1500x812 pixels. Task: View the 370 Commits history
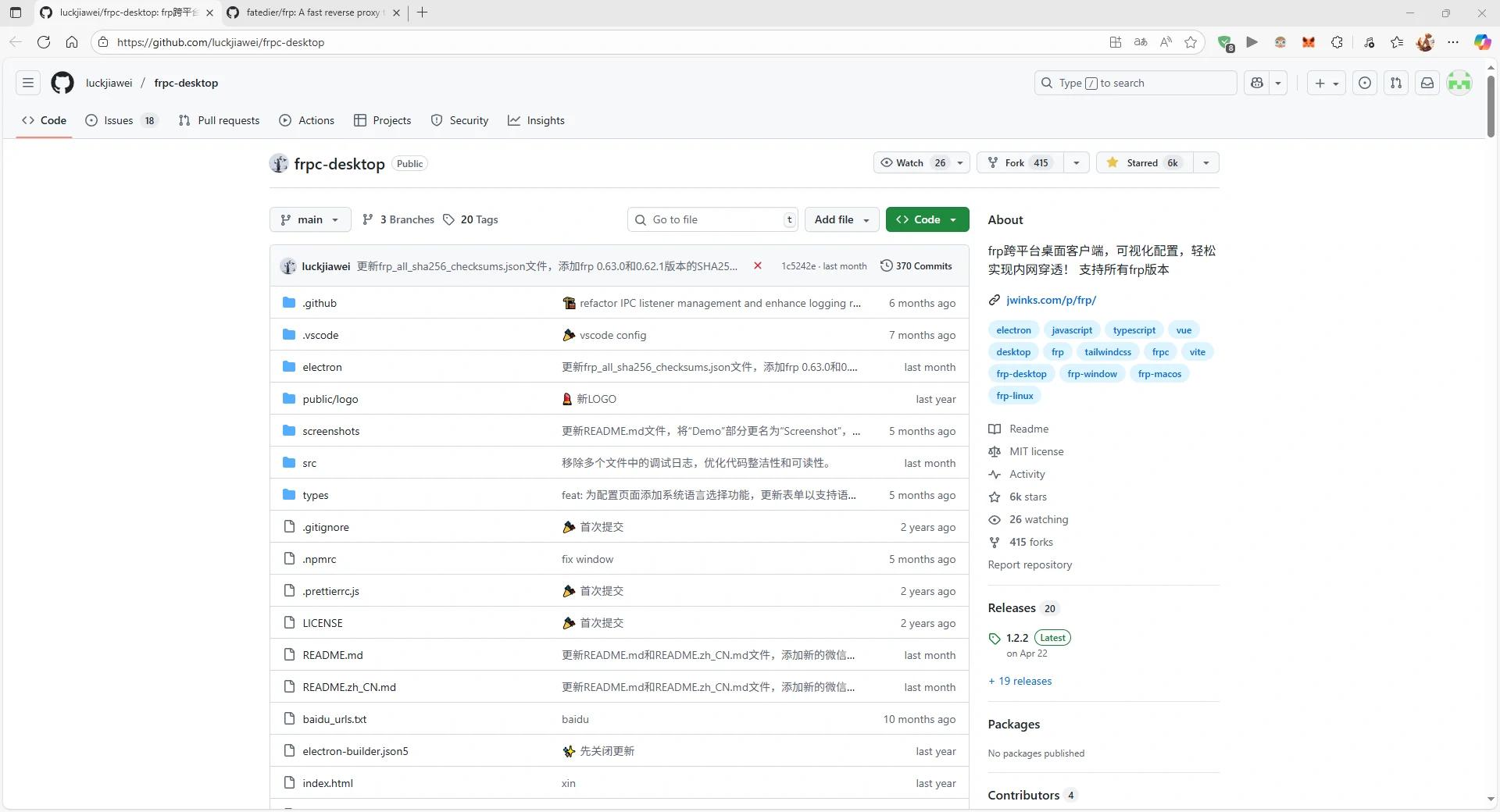click(916, 266)
